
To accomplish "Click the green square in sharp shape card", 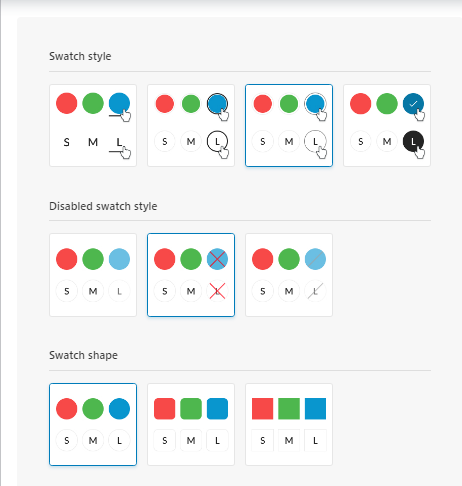I will click(289, 408).
